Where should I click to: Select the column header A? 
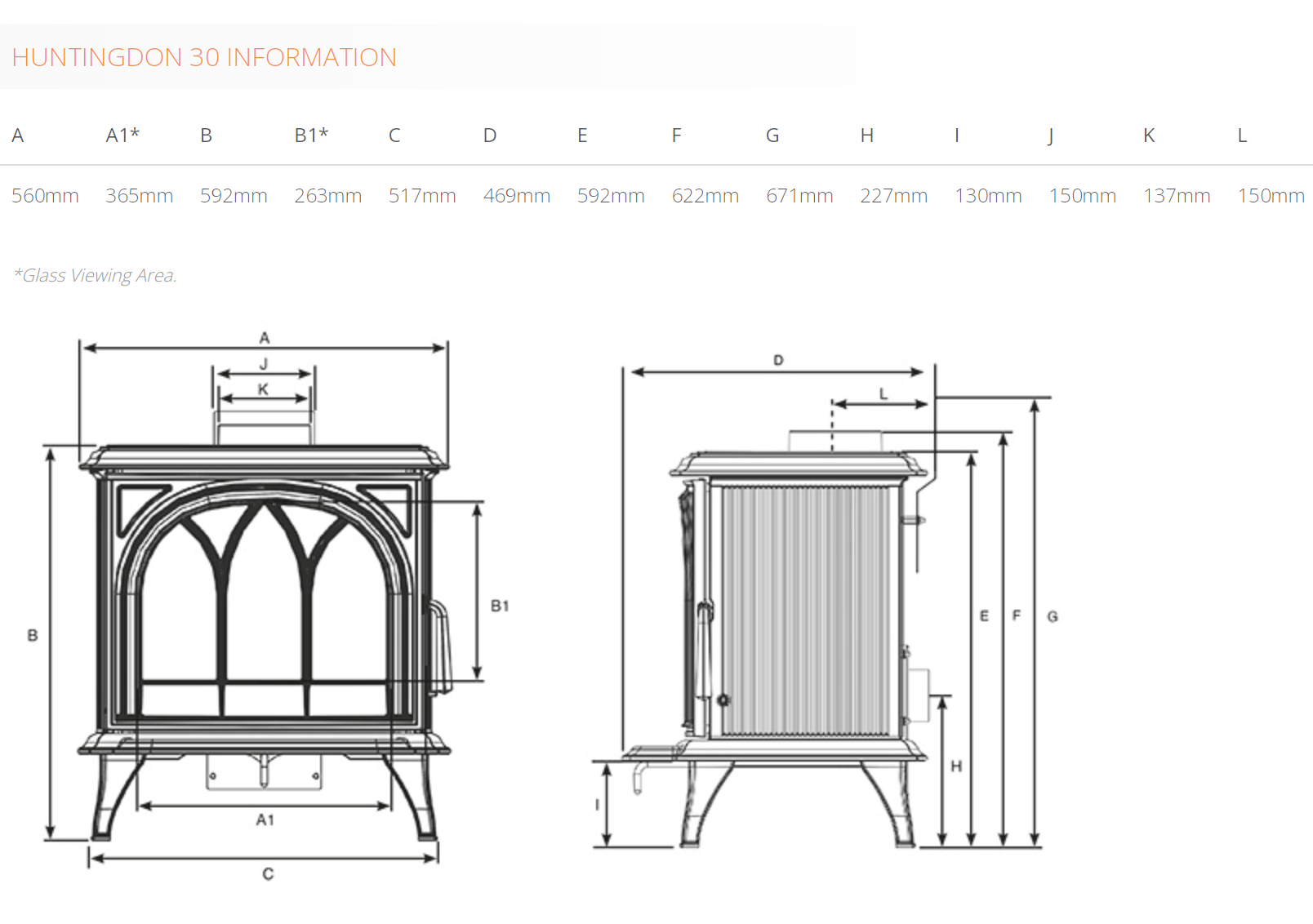coord(17,135)
